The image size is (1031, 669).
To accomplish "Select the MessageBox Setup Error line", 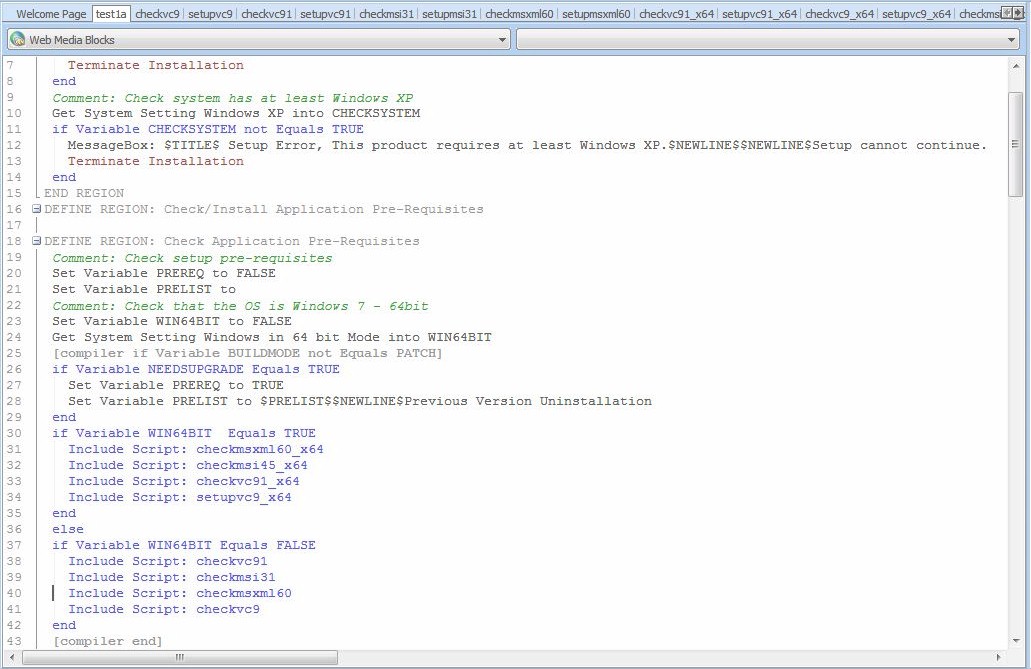I will point(527,145).
